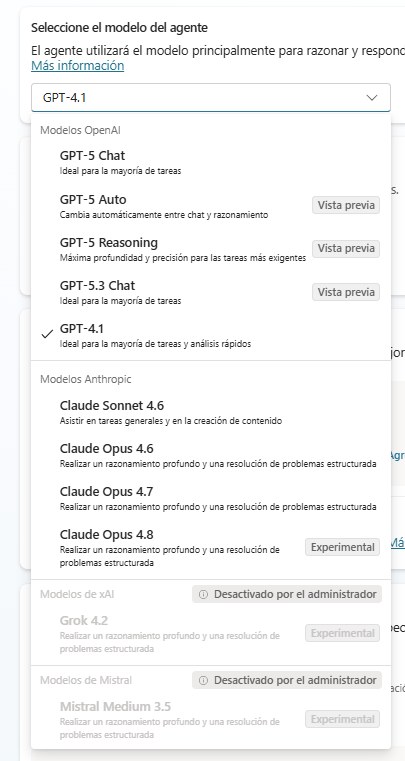This screenshot has width=405, height=761.
Task: Click Vista previa badge next to GPT-5 Auto
Action: click(x=346, y=205)
